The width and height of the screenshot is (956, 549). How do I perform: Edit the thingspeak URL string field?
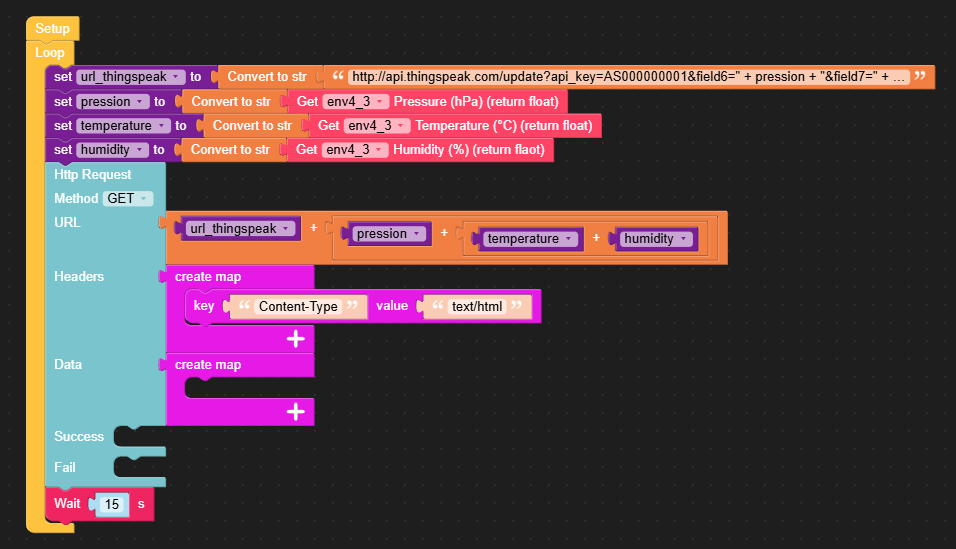pyautogui.click(x=629, y=77)
